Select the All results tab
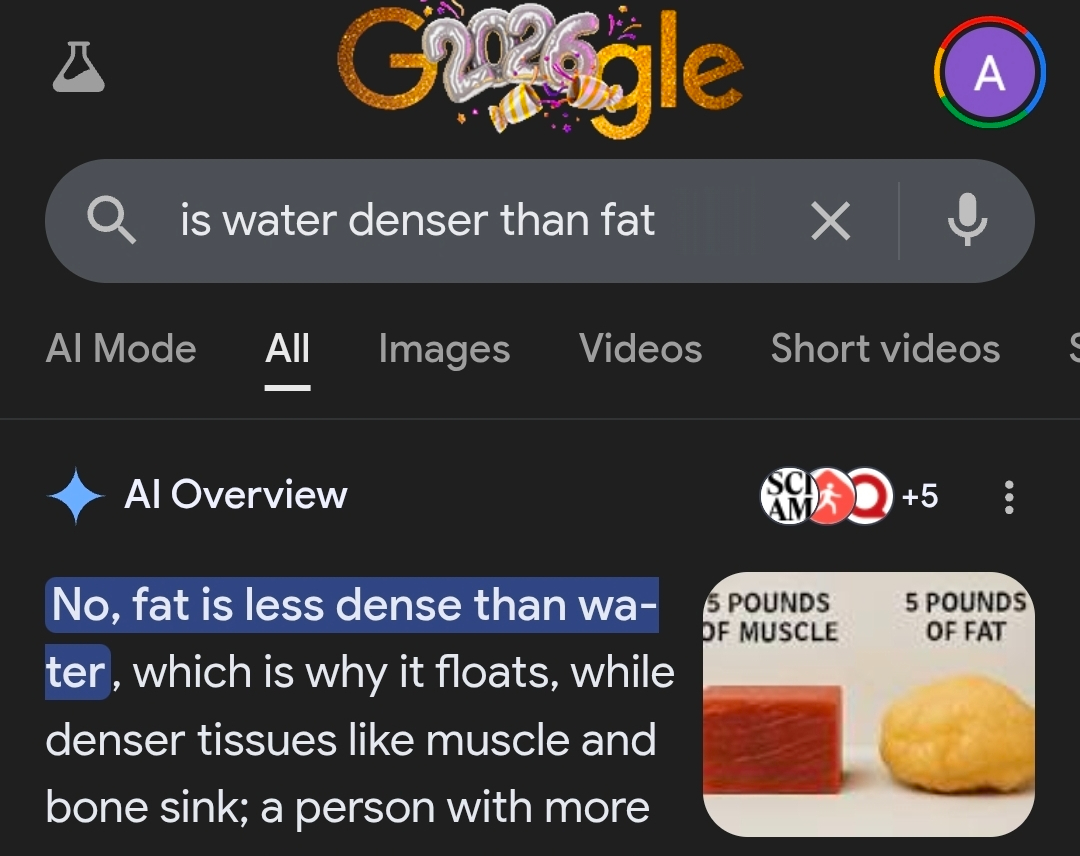This screenshot has height=856, width=1080. pyautogui.click(x=287, y=348)
